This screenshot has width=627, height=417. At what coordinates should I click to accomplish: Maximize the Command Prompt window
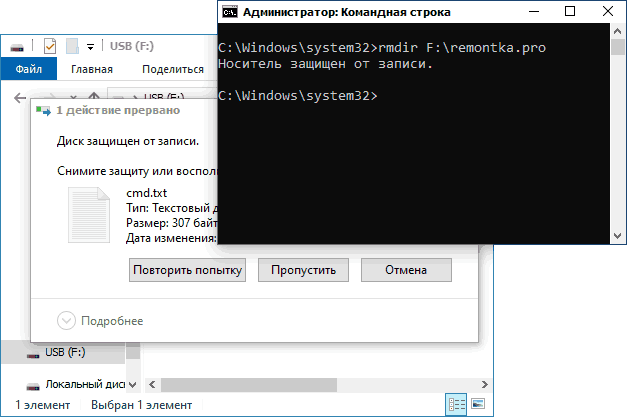pyautogui.click(x=570, y=12)
